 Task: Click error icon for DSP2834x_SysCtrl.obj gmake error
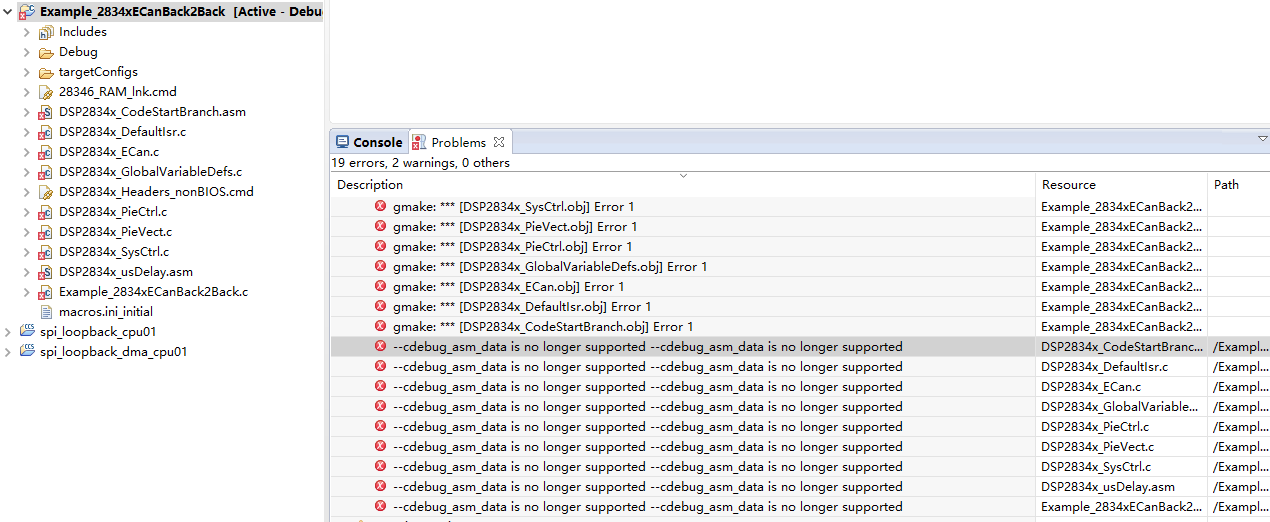[380, 207]
